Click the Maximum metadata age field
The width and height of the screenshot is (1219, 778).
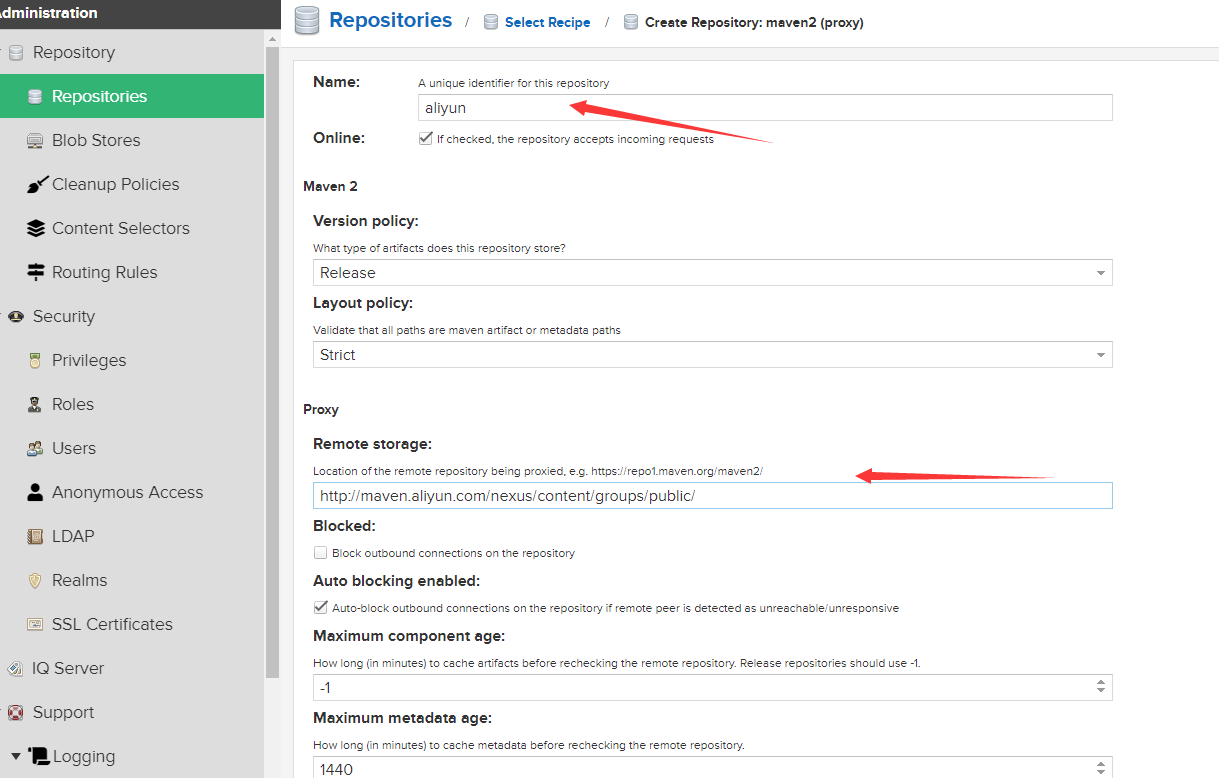coord(702,768)
